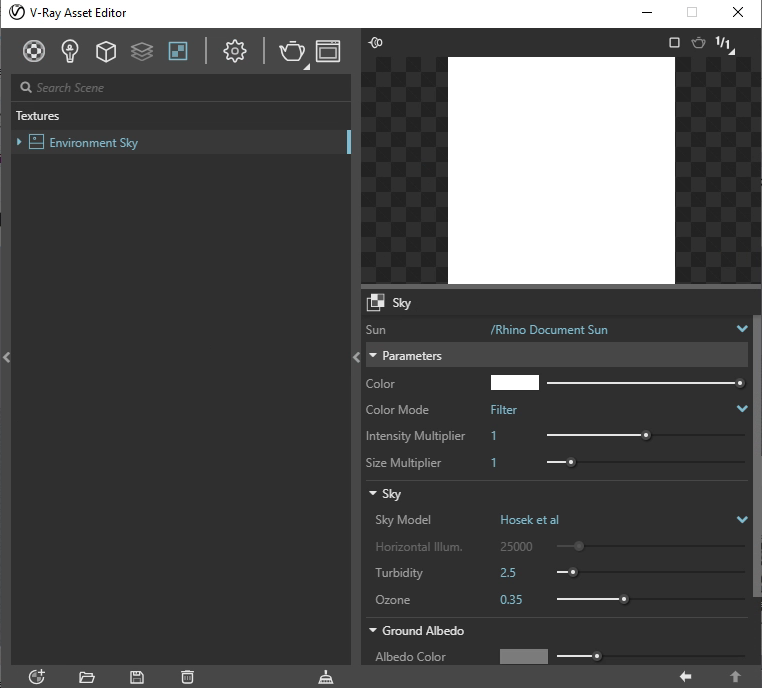Open the Color Mode Filter dropdown

[x=742, y=409]
